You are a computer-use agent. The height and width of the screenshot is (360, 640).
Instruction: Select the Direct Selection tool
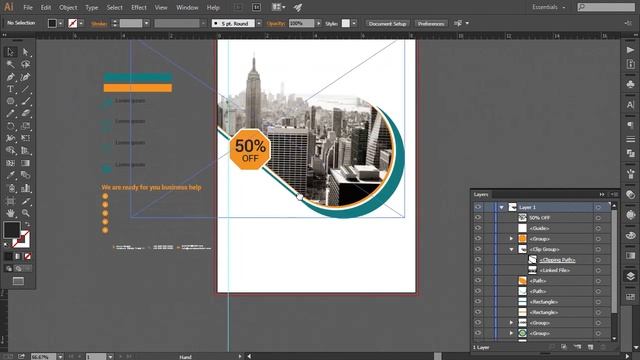(26, 52)
